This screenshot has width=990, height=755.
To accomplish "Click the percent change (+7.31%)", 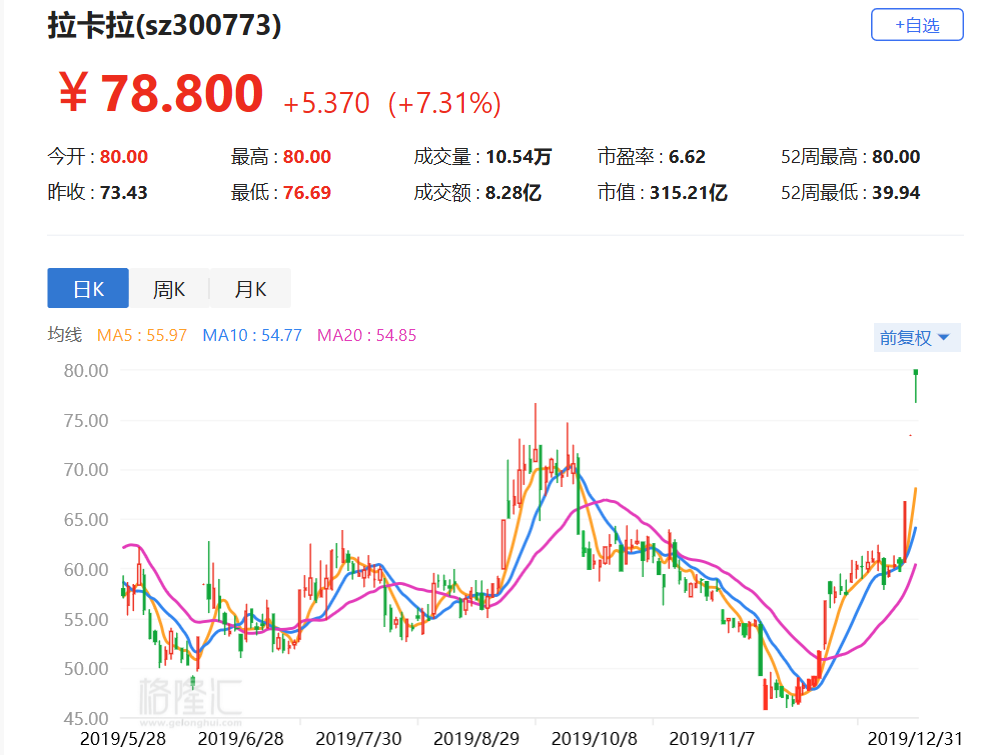I will 444,103.
